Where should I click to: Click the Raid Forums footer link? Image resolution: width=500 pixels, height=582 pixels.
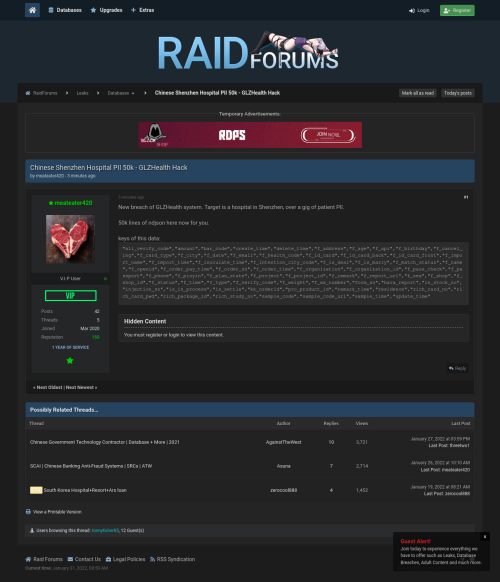[x=48, y=559]
